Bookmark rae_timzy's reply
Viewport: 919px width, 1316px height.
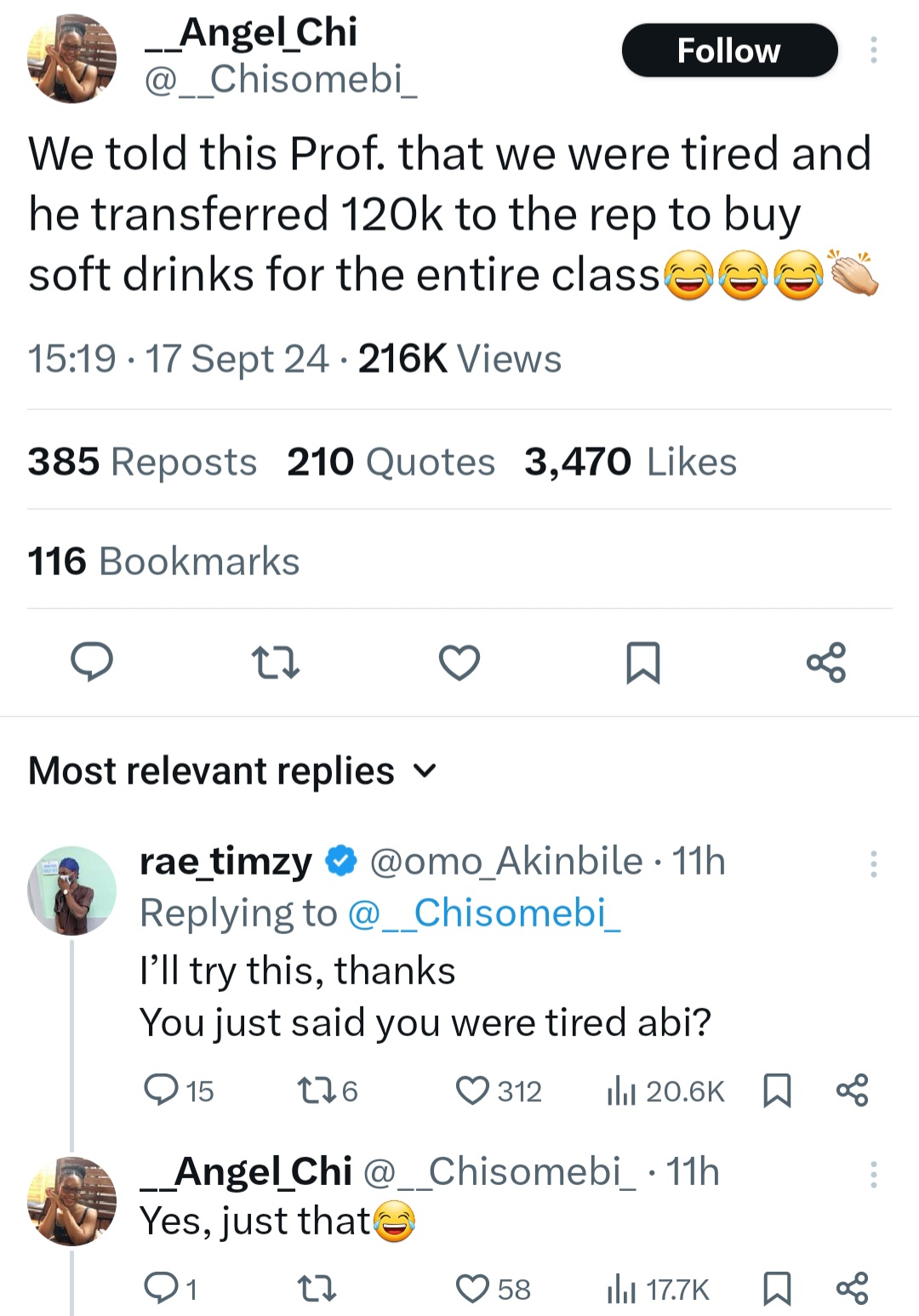point(777,1091)
